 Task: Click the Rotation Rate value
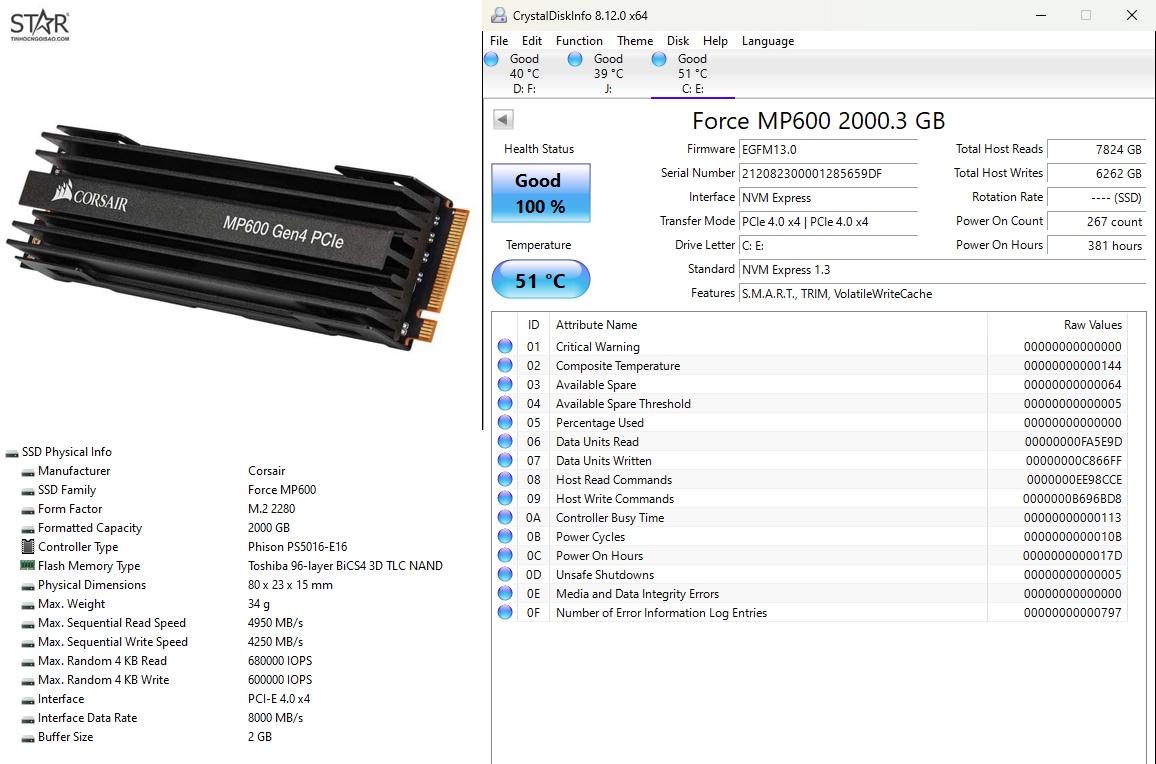(1097, 198)
